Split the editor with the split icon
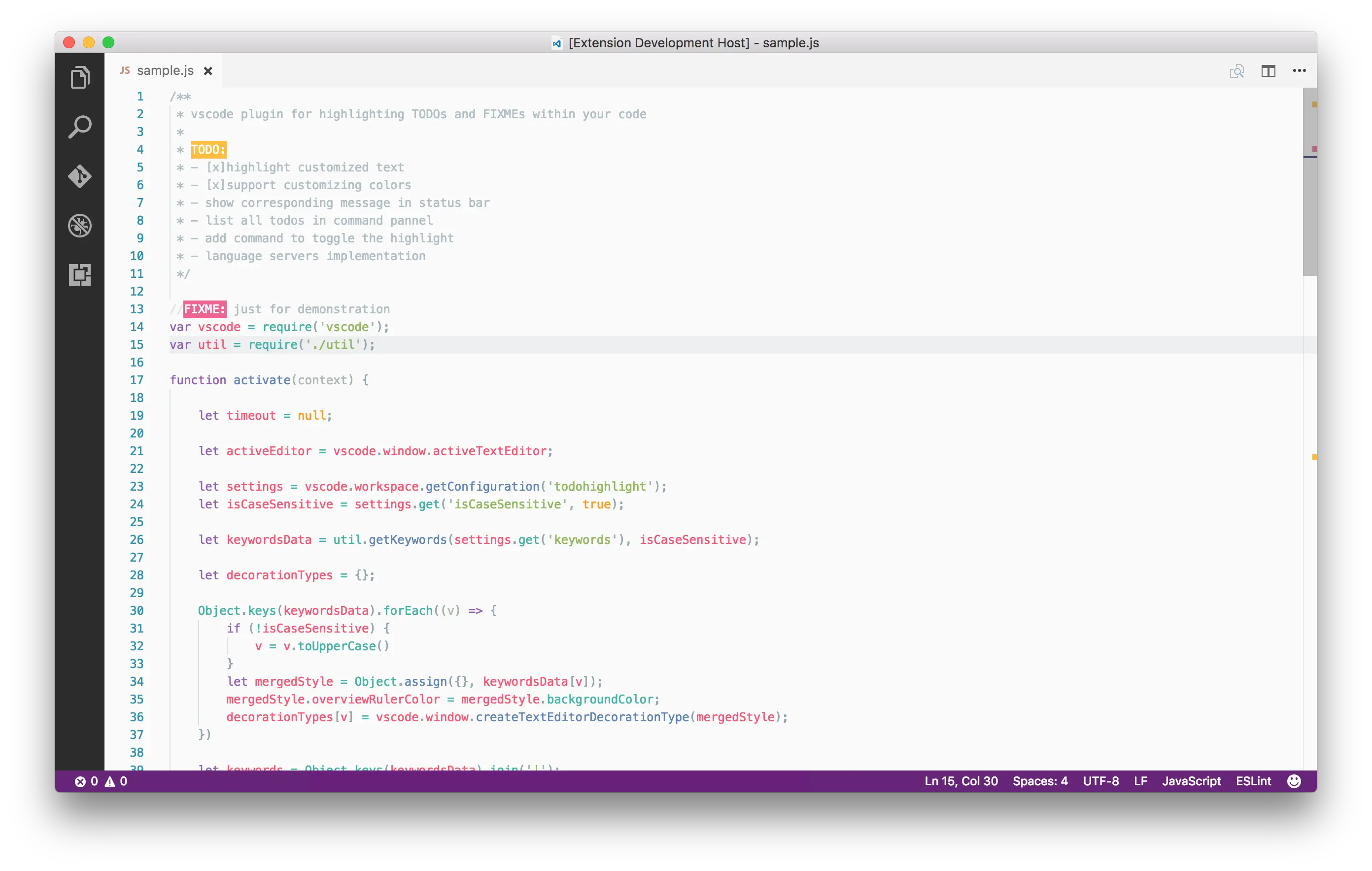Viewport: 1372px width, 871px height. point(1268,71)
